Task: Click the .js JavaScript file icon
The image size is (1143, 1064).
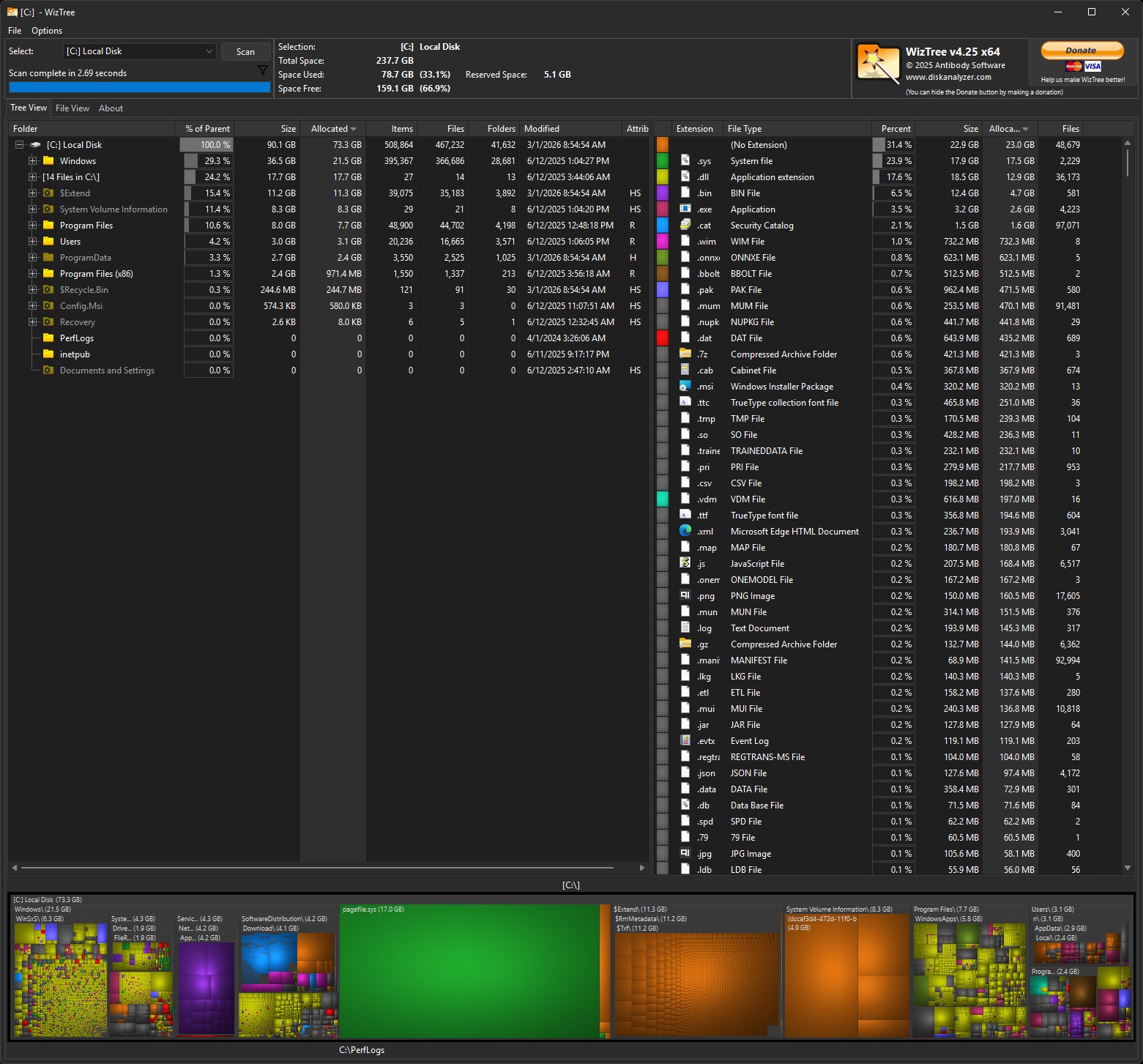Action: point(685,563)
